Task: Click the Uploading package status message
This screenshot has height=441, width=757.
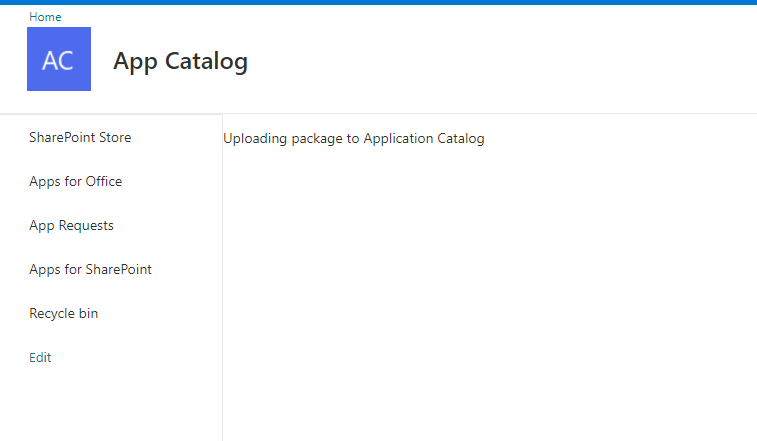Action: pyautogui.click(x=353, y=138)
